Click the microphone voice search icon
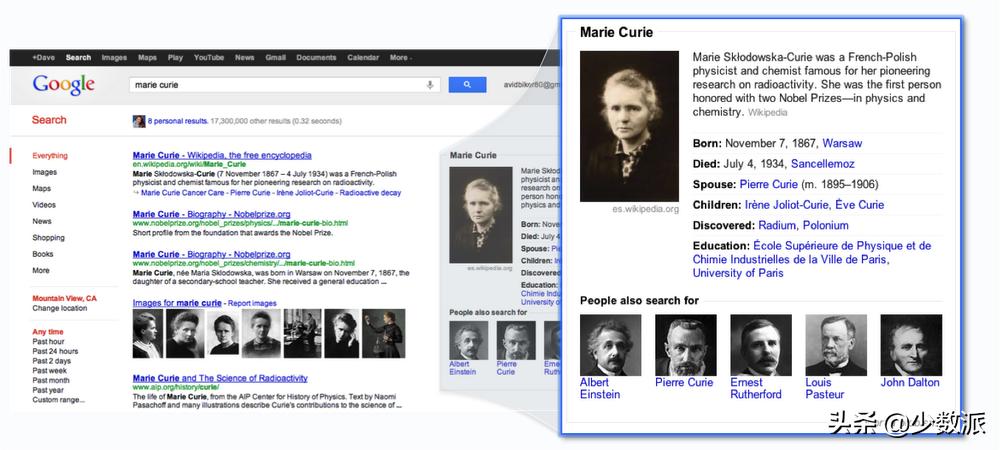 coord(430,85)
